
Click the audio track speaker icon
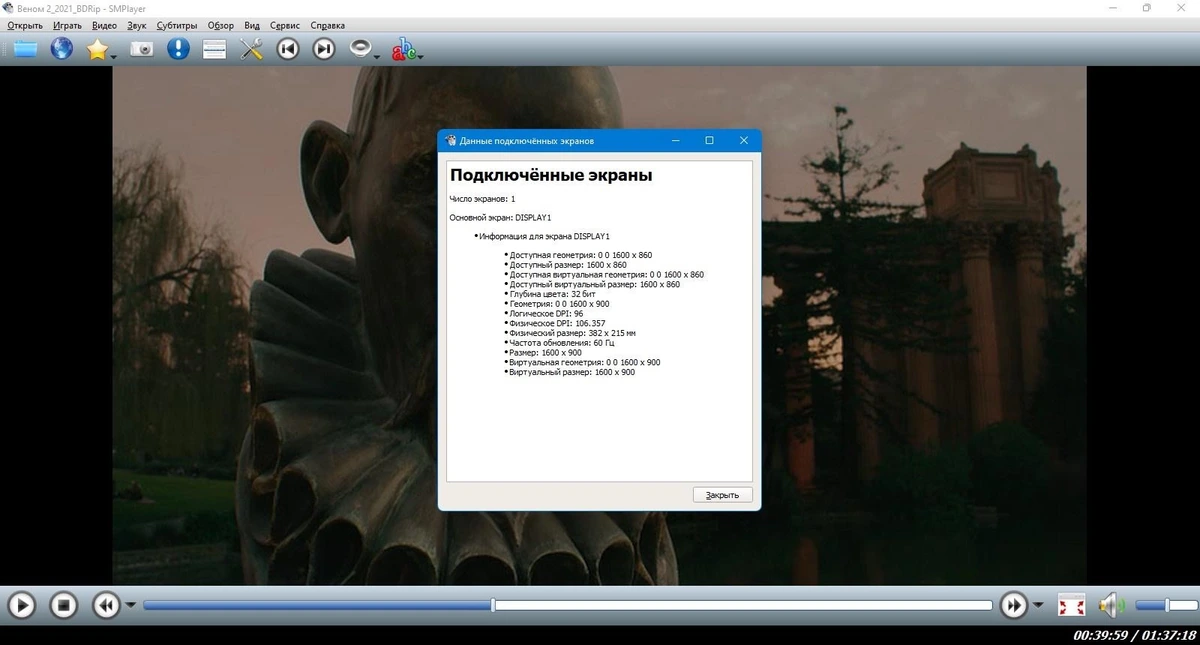[360, 48]
